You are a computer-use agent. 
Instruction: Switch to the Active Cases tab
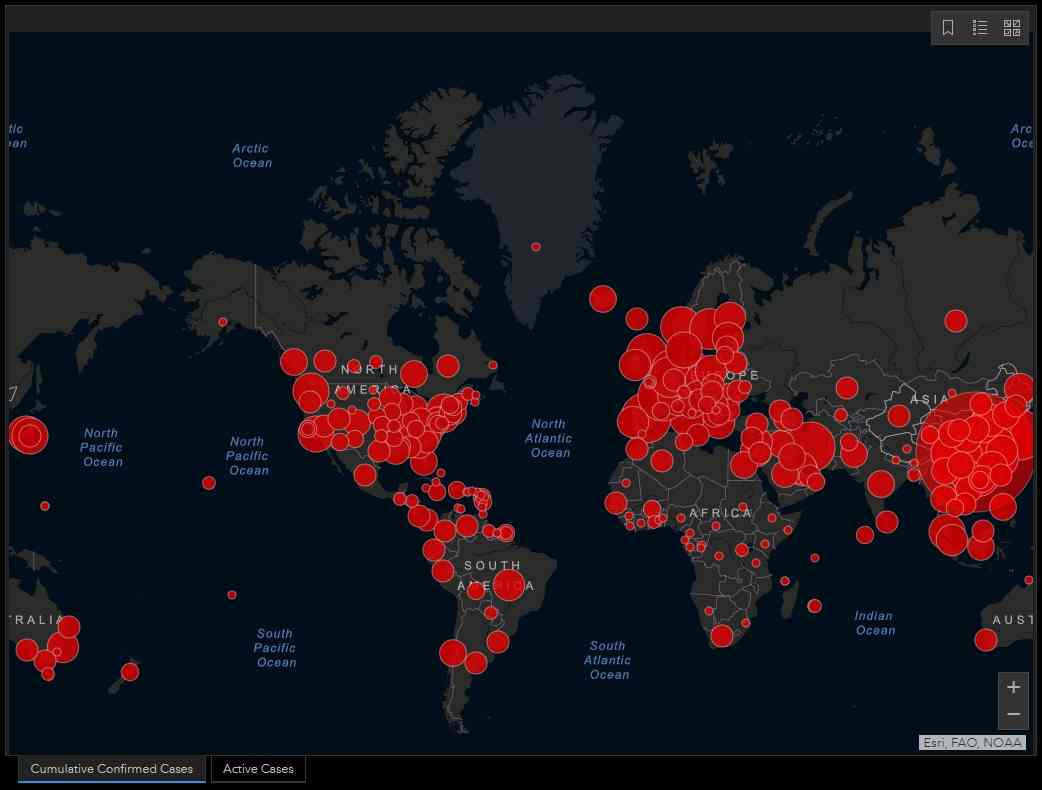pos(258,769)
